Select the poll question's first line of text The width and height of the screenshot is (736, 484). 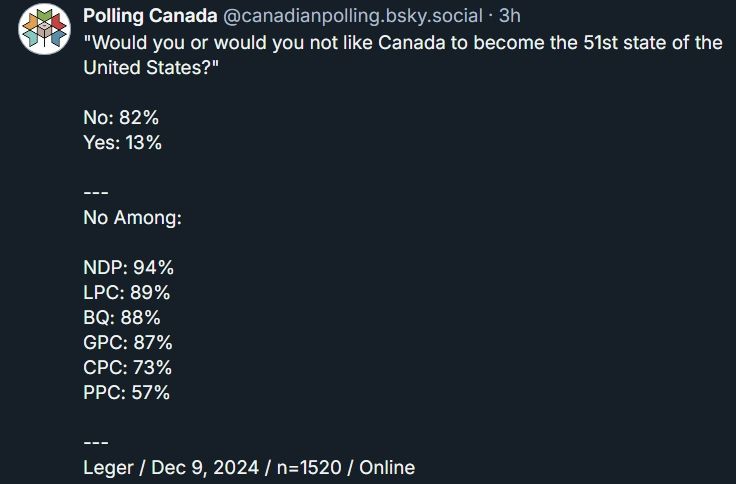(x=403, y=43)
